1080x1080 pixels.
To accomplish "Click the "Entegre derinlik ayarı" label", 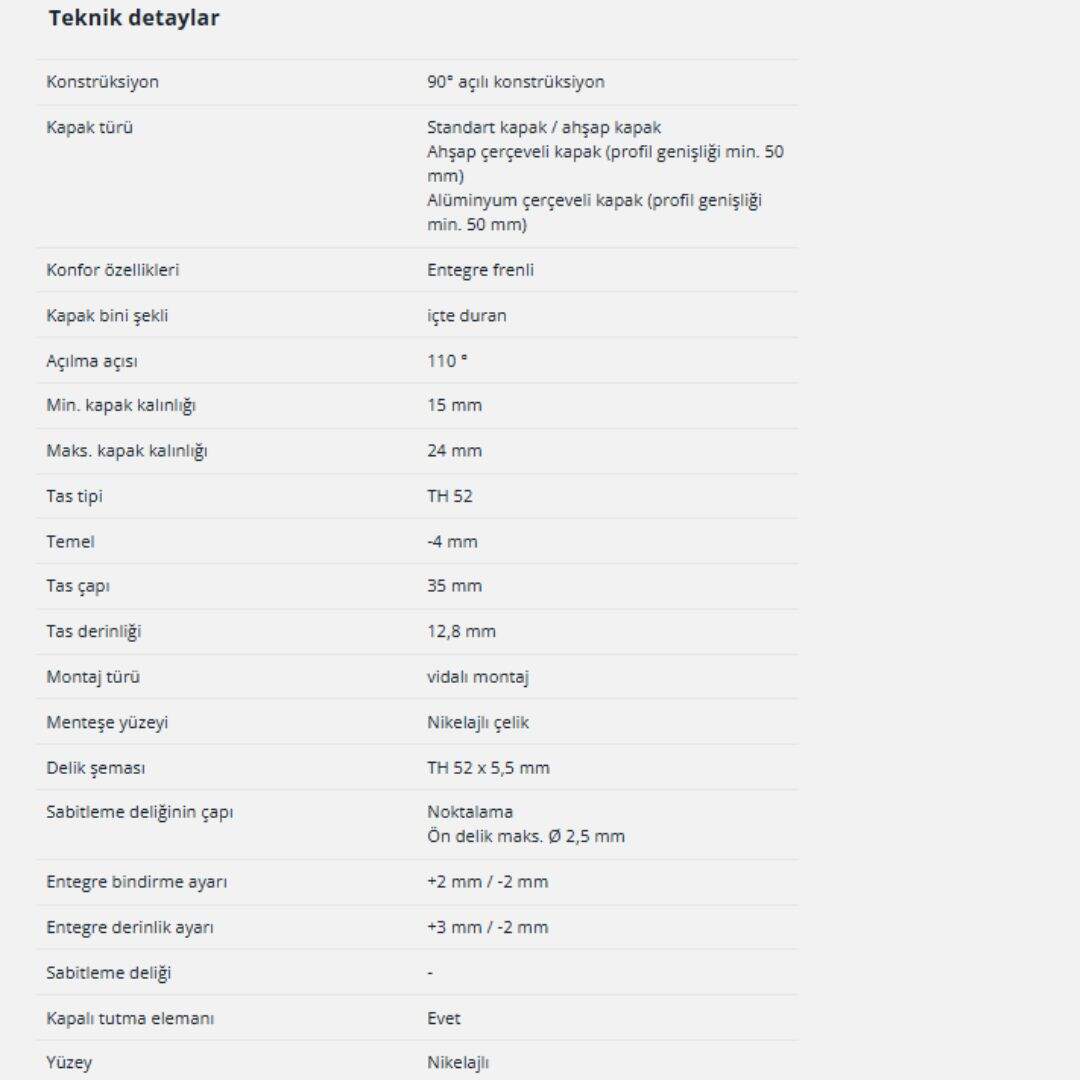I will (x=130, y=927).
